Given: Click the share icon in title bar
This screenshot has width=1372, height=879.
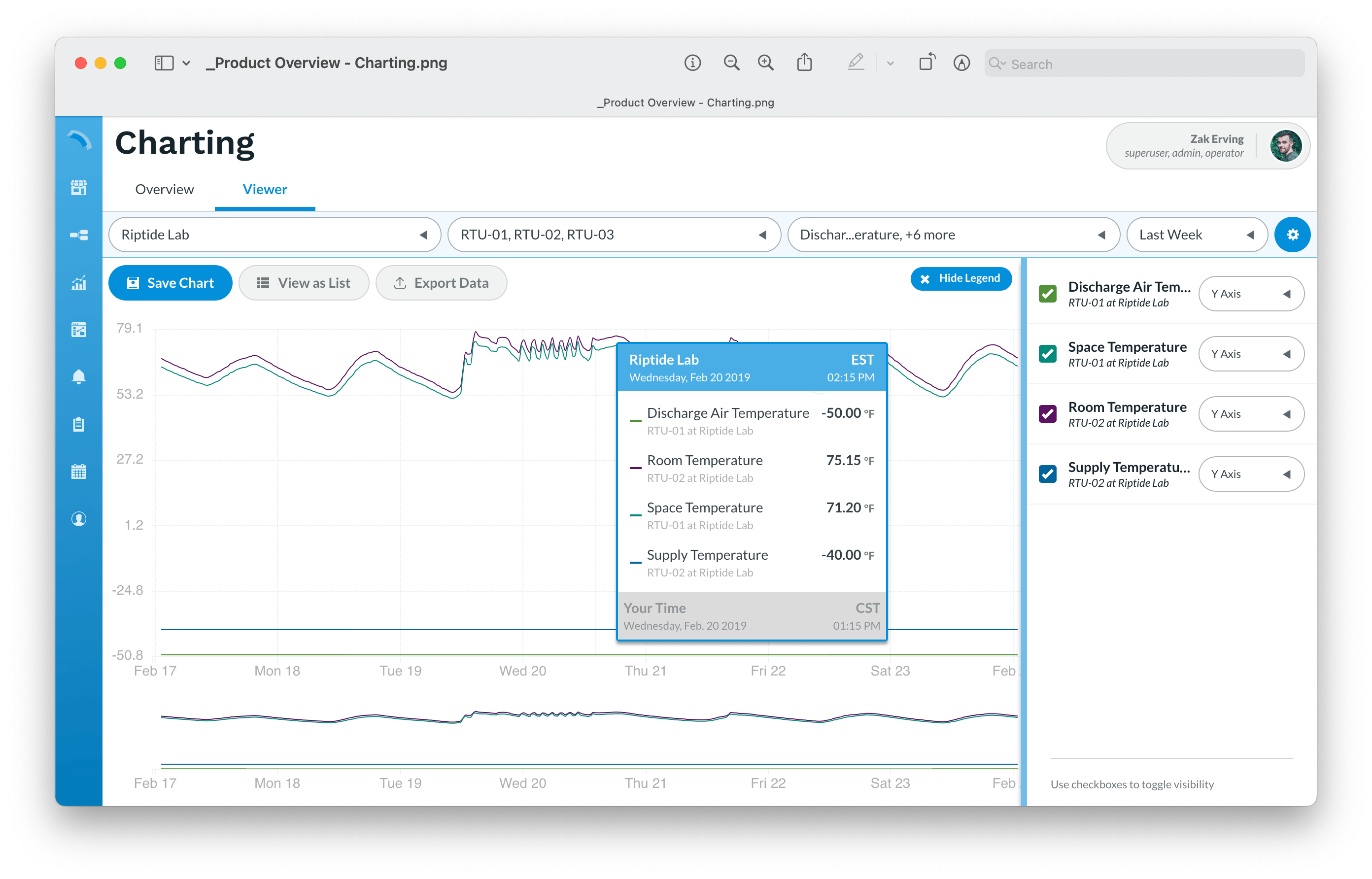Looking at the screenshot, I should (x=804, y=62).
